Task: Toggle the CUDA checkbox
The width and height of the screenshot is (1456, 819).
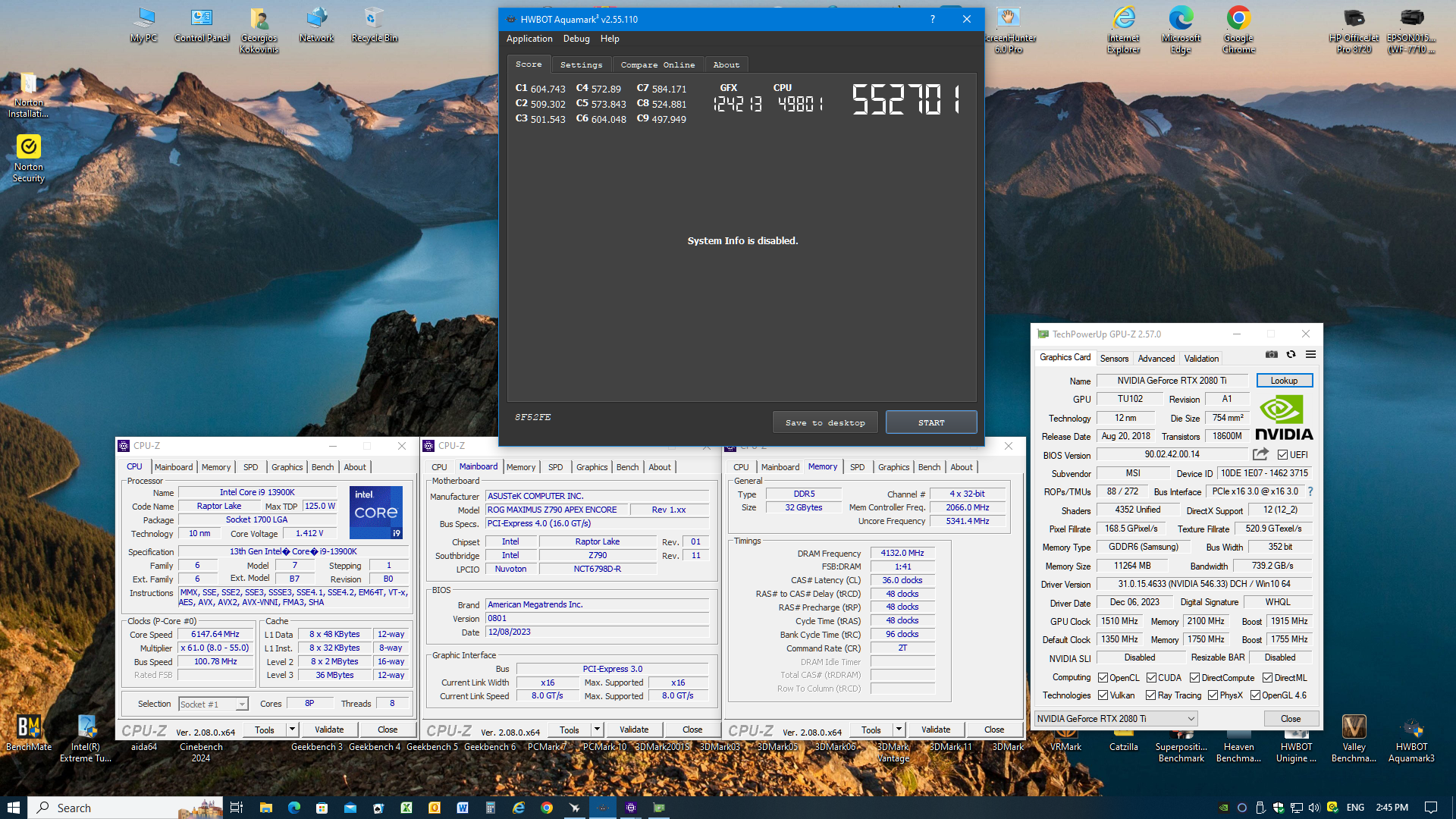Action: [x=1151, y=678]
